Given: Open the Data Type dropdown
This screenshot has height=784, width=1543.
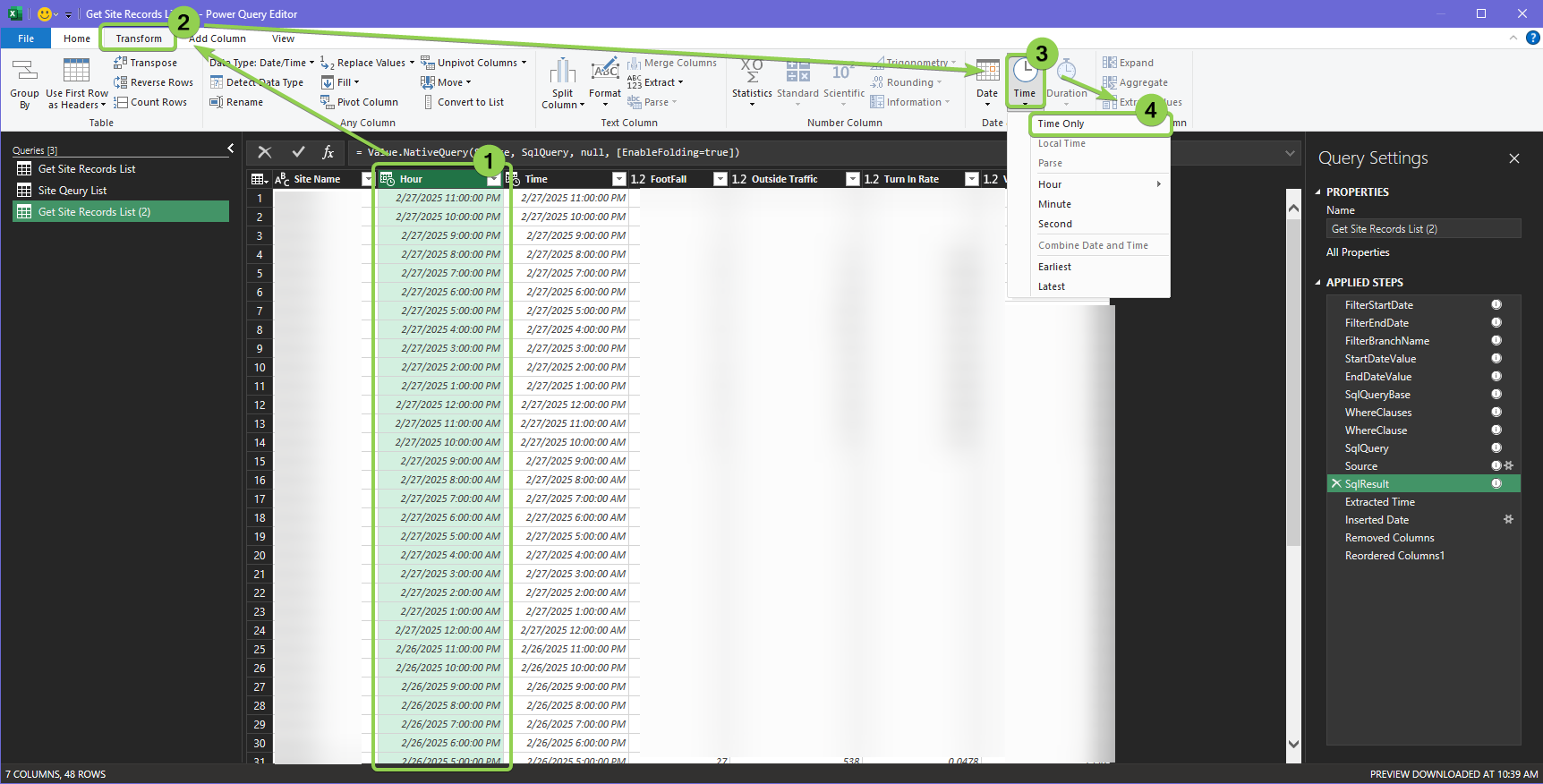Looking at the screenshot, I should [261, 63].
